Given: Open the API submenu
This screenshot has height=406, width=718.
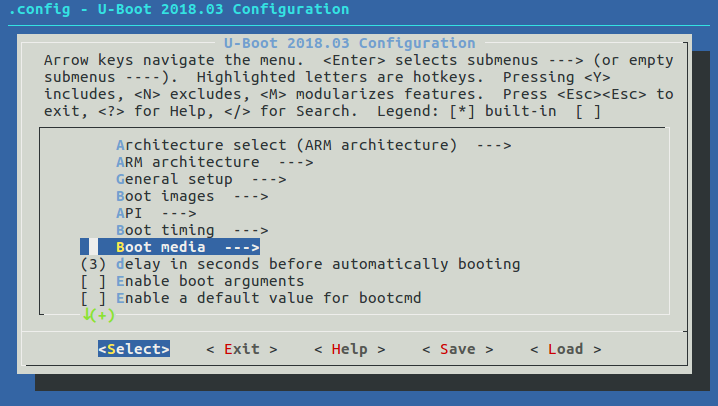Looking at the screenshot, I should tap(156, 213).
